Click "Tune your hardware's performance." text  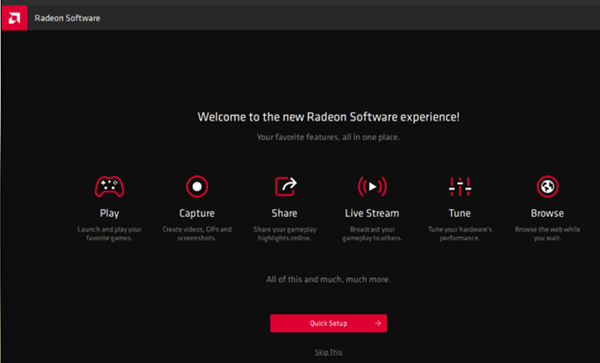(460, 234)
